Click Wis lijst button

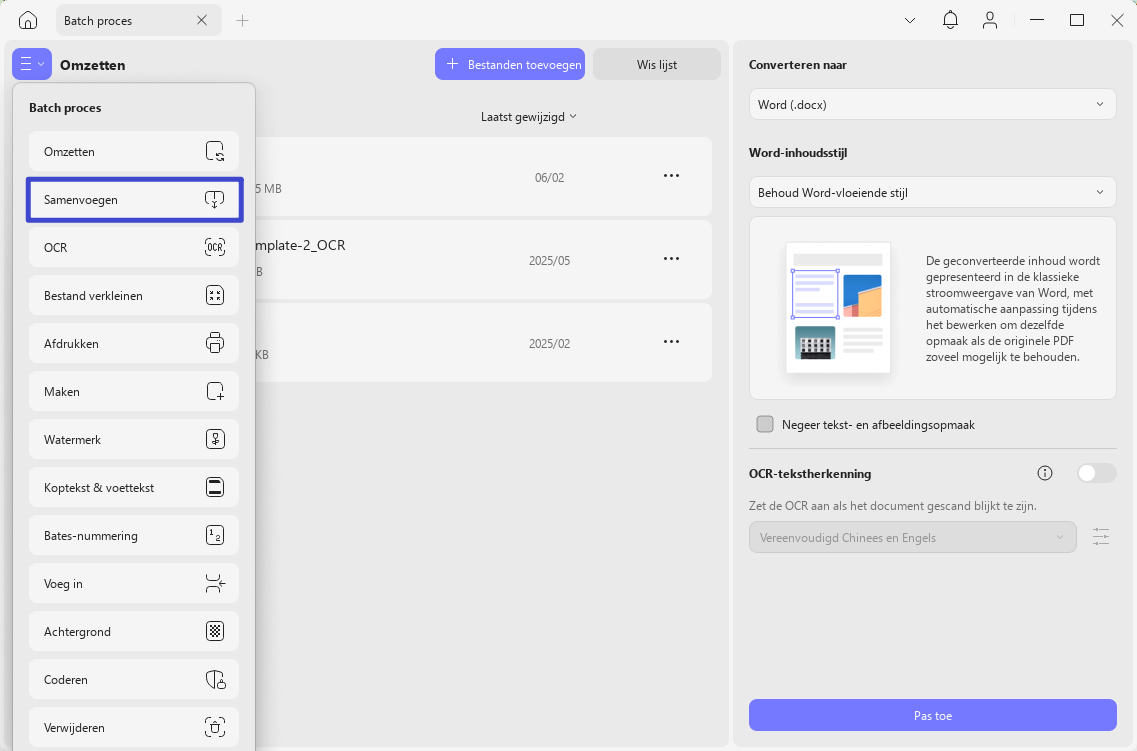coord(657,65)
